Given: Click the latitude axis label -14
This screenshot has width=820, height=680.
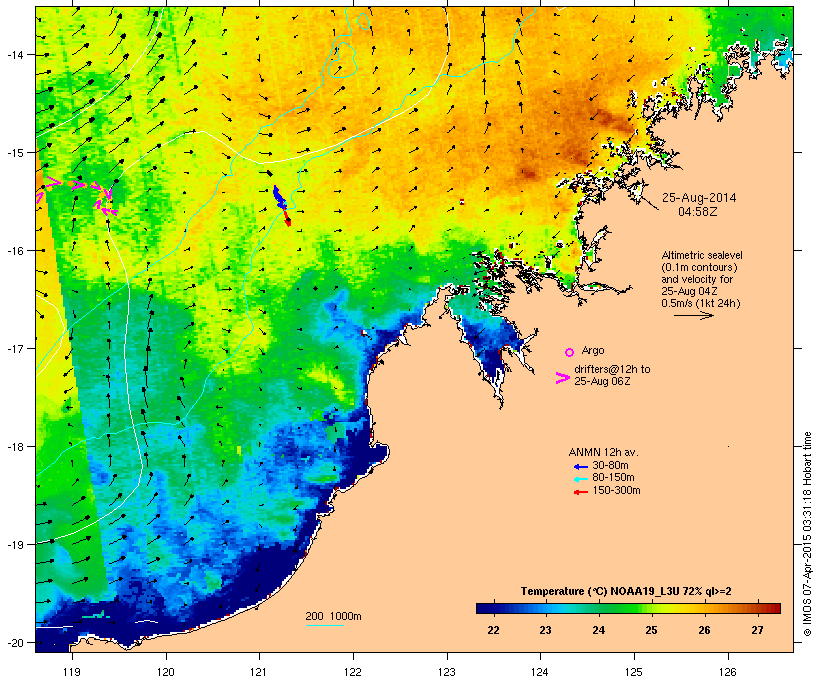Looking at the screenshot, I should tap(15, 55).
